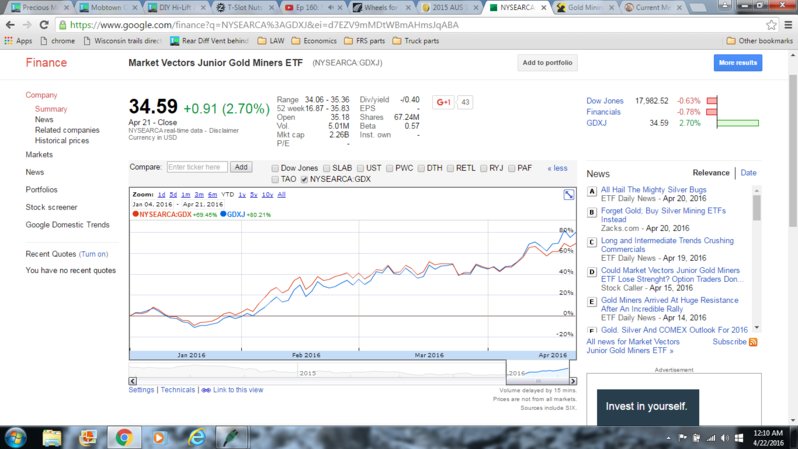Reload the page with the refresh icon
Image resolution: width=798 pixels, height=449 pixels.
[44, 25]
